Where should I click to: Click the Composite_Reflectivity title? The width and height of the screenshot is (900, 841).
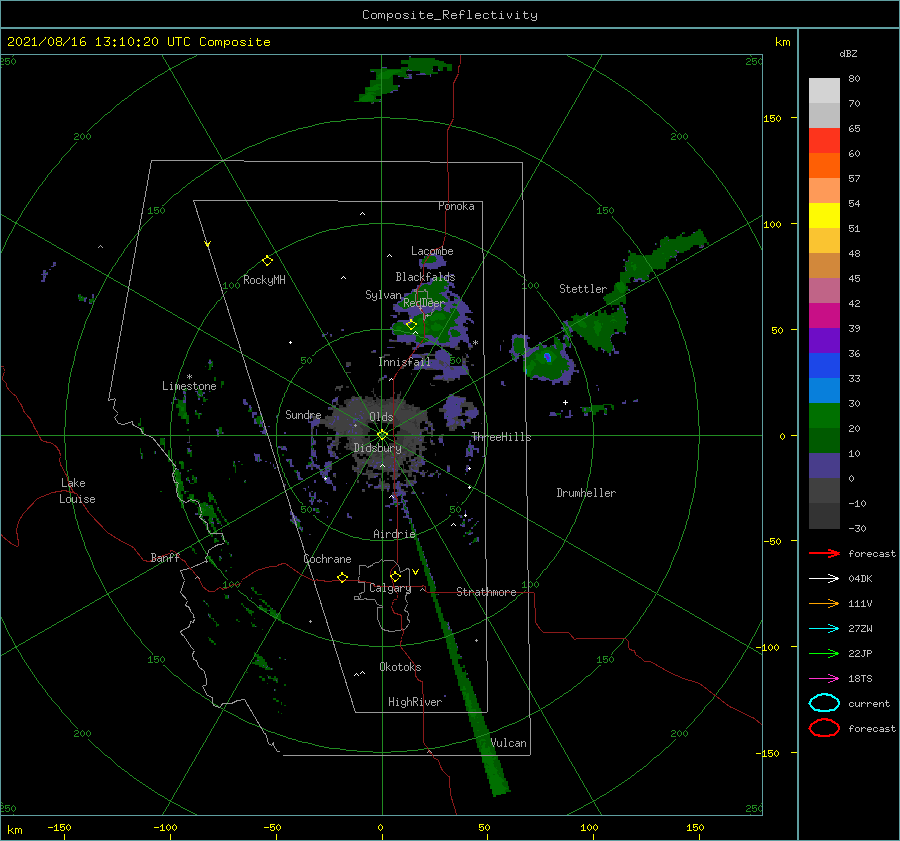pyautogui.click(x=450, y=15)
